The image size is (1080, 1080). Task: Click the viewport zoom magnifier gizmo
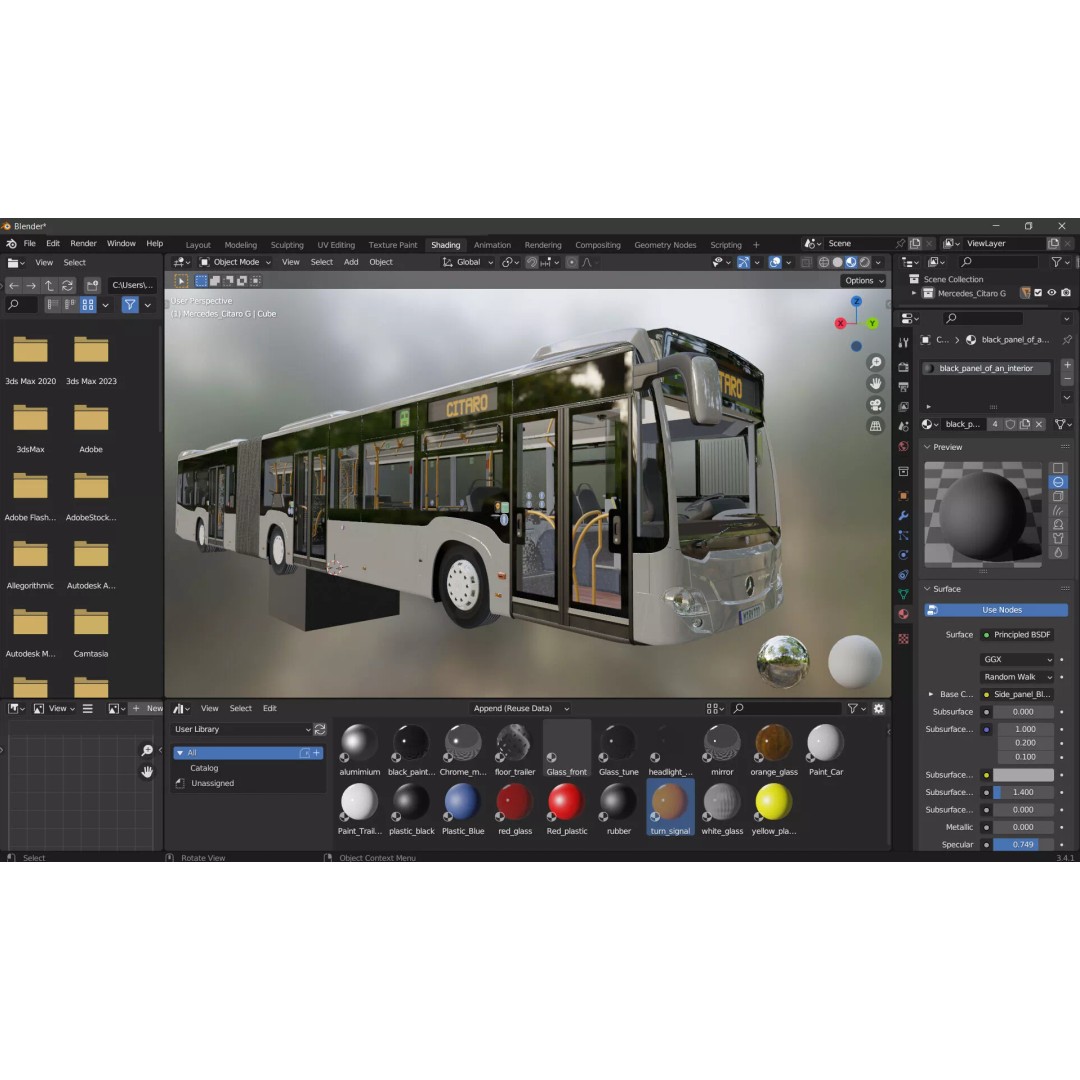pos(875,363)
